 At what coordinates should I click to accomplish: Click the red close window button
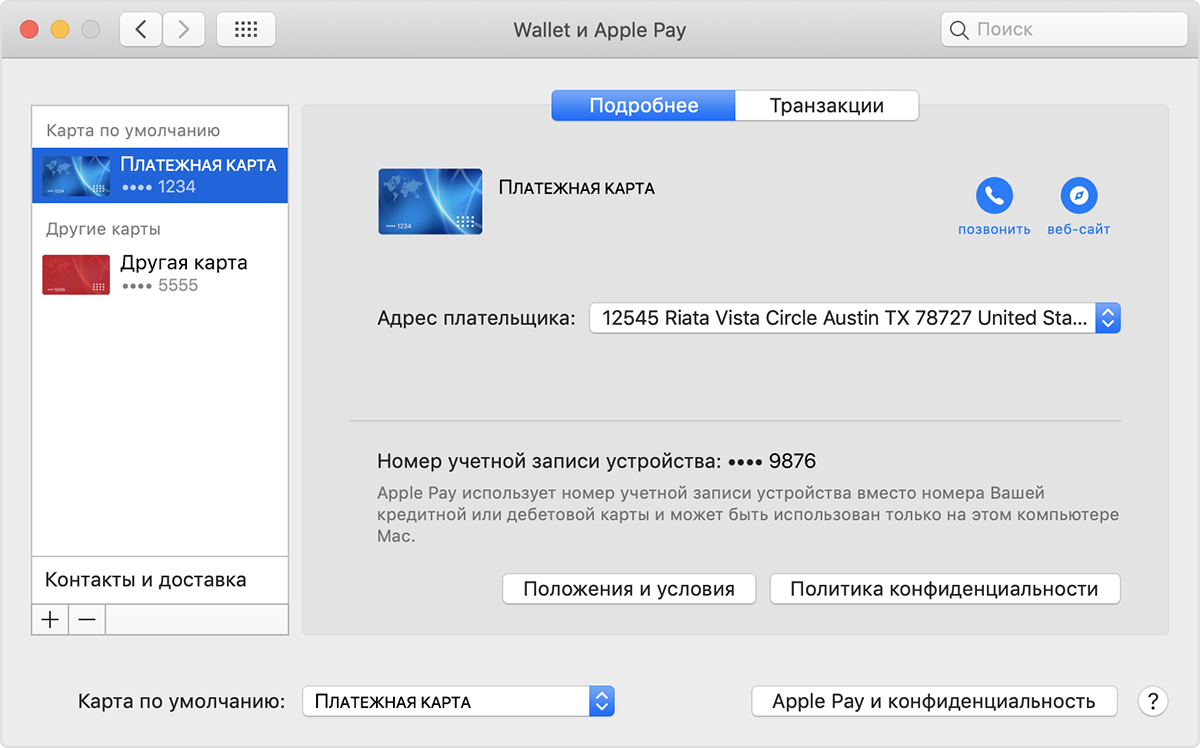click(29, 30)
